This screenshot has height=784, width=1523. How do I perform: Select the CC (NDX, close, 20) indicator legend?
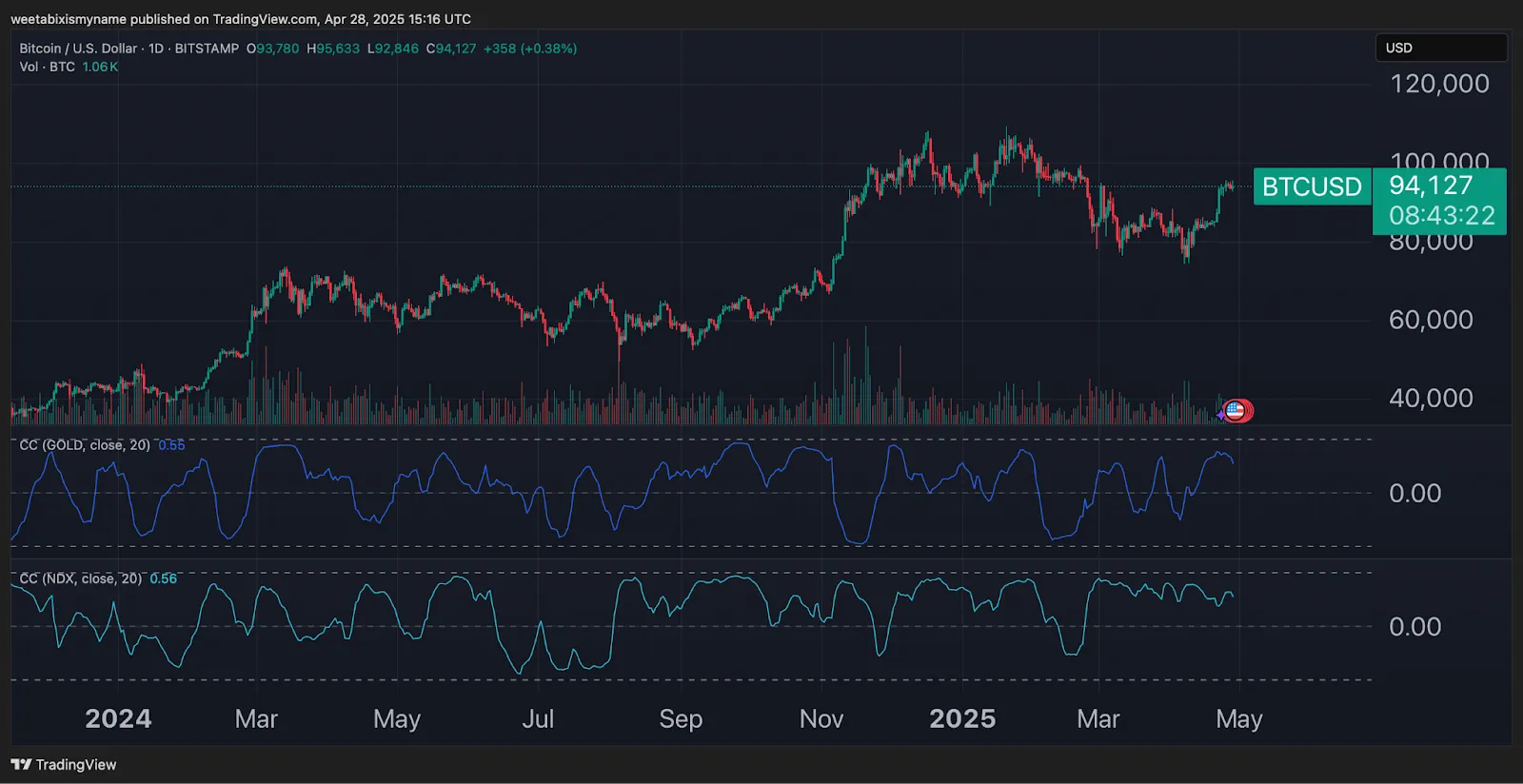(x=81, y=578)
